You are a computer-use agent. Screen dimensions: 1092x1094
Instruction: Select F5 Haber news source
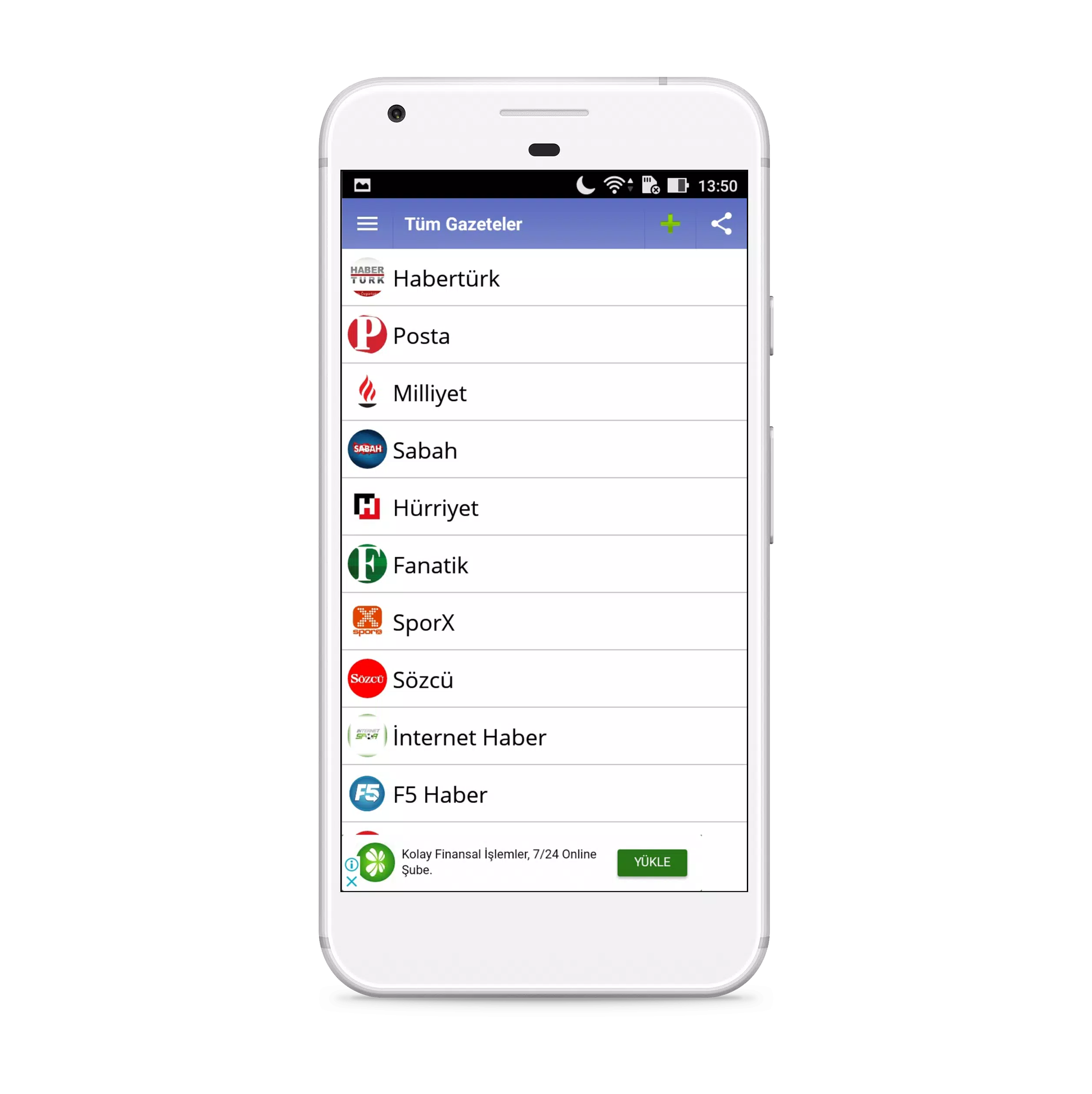(546, 793)
